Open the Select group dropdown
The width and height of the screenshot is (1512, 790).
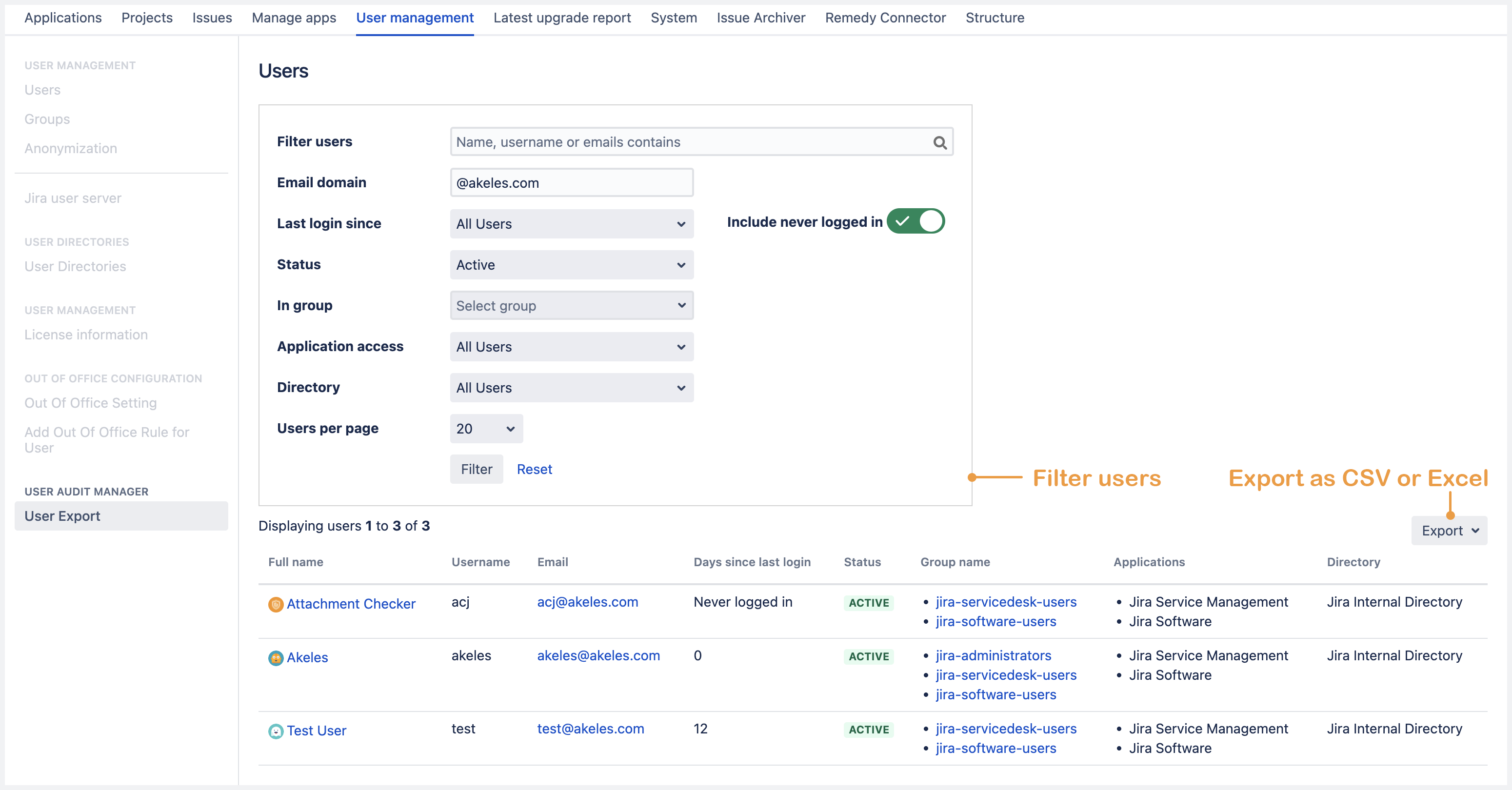coord(571,305)
